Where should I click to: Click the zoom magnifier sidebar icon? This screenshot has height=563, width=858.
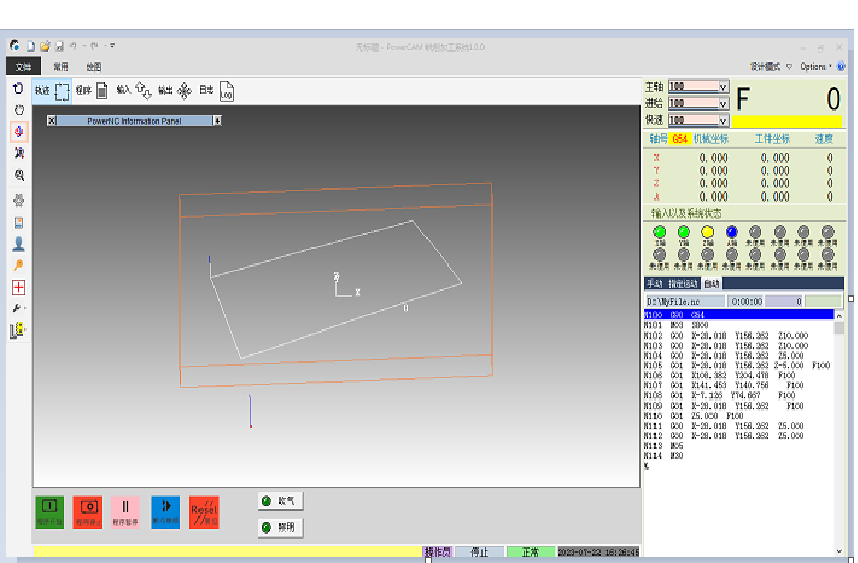(x=19, y=175)
